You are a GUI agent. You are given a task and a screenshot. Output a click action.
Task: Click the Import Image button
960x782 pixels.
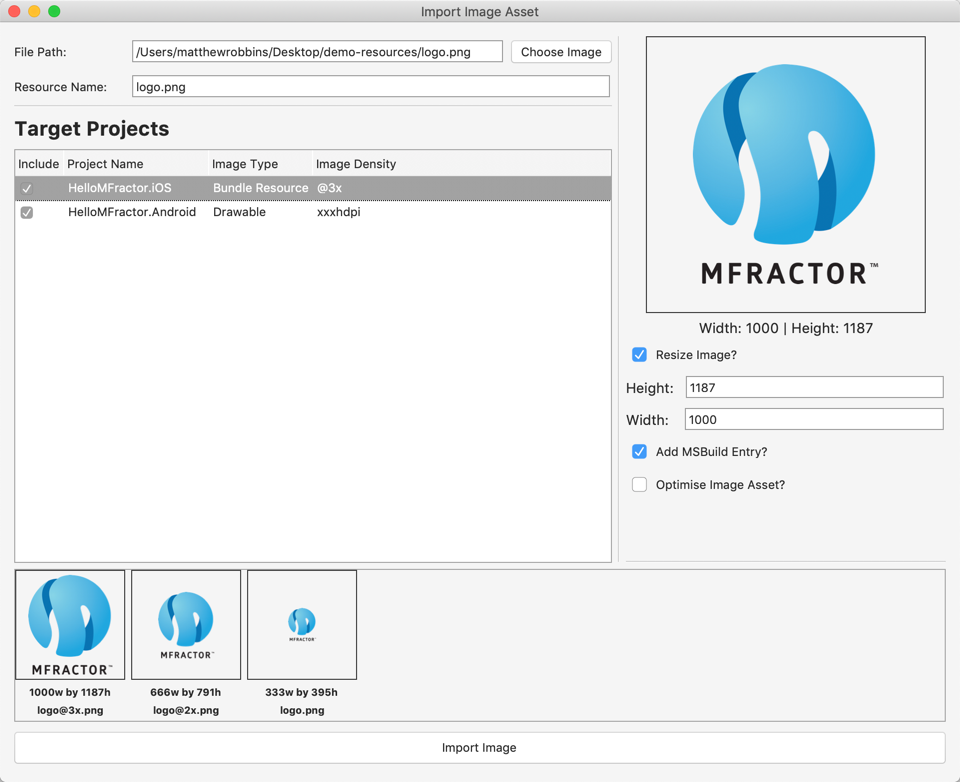[x=479, y=748]
